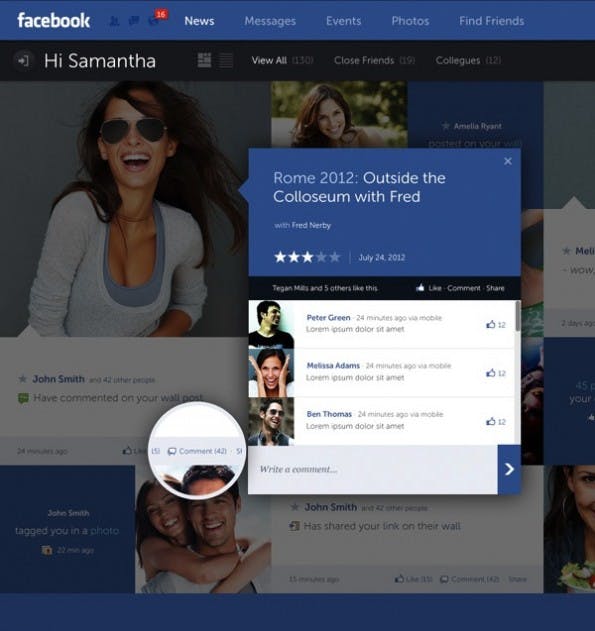This screenshot has width=595, height=631.
Task: Open the Messages tab
Action: pyautogui.click(x=270, y=21)
